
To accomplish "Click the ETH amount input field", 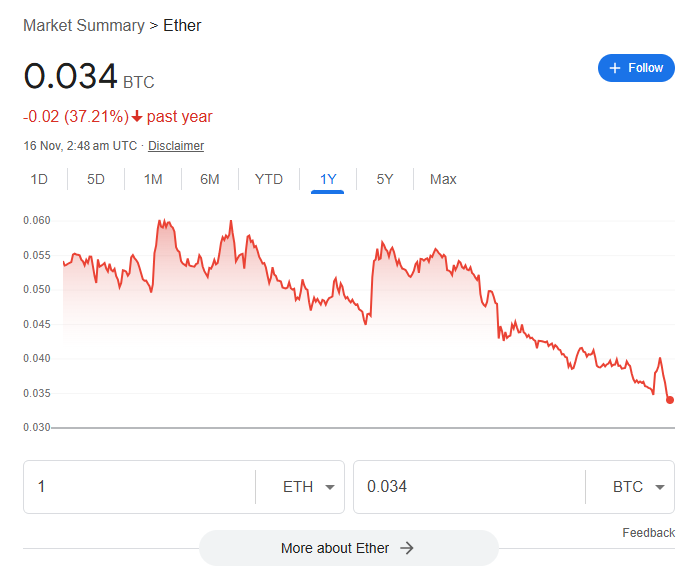I will (x=140, y=487).
